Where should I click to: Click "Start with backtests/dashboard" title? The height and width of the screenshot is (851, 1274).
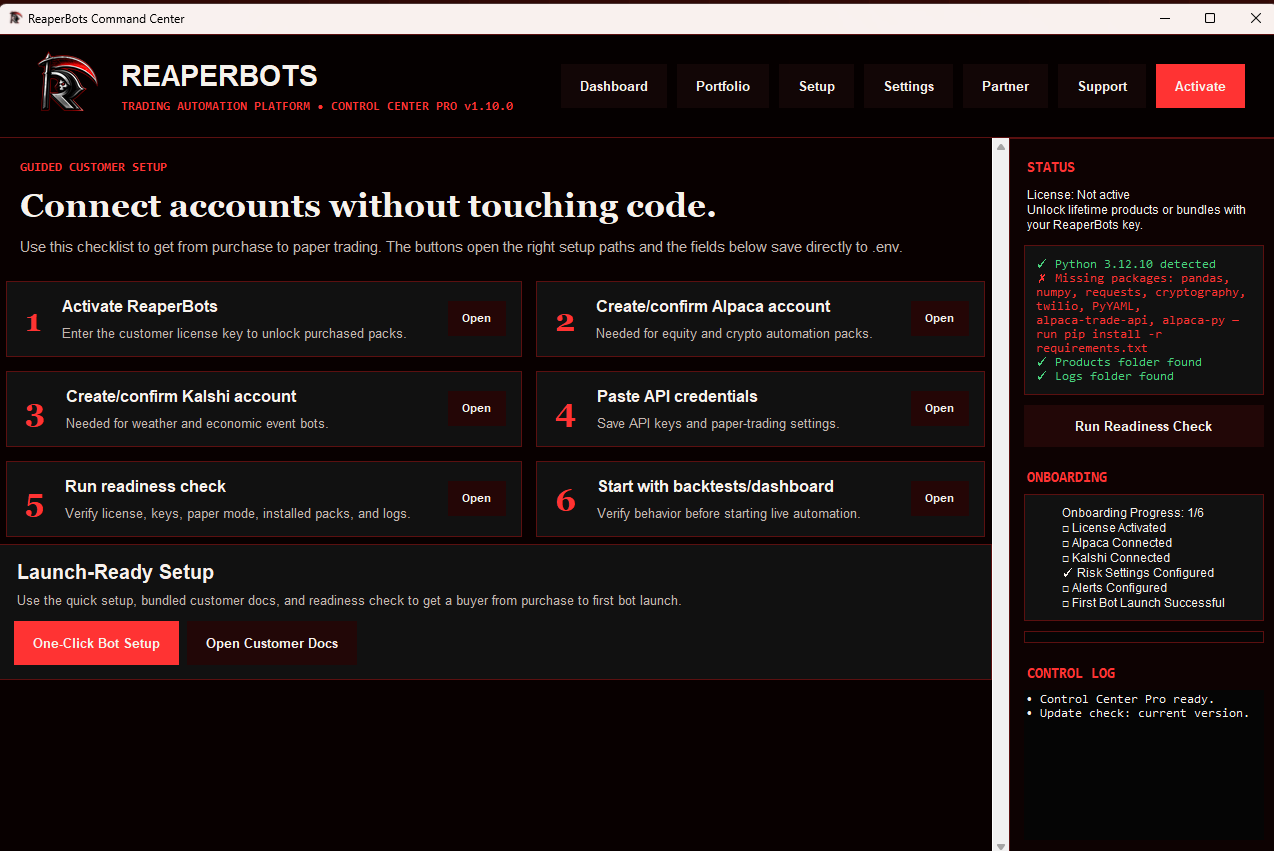tap(716, 486)
